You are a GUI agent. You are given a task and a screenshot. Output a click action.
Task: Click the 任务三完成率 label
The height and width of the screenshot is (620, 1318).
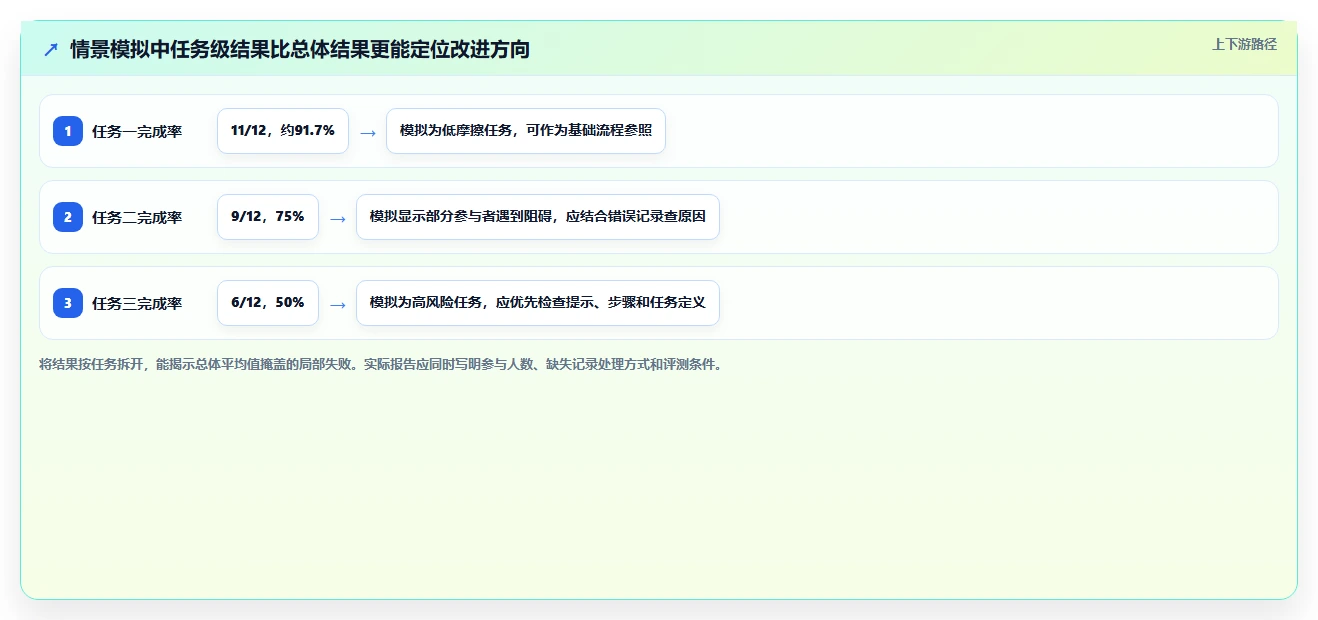click(137, 303)
